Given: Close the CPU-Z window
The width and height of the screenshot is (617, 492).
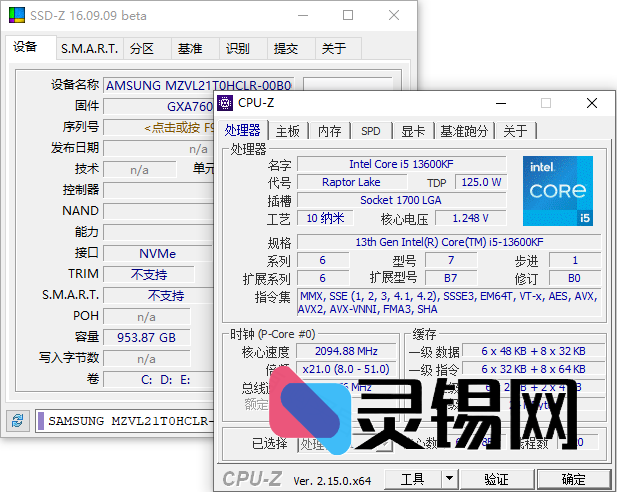Looking at the screenshot, I should 592,103.
